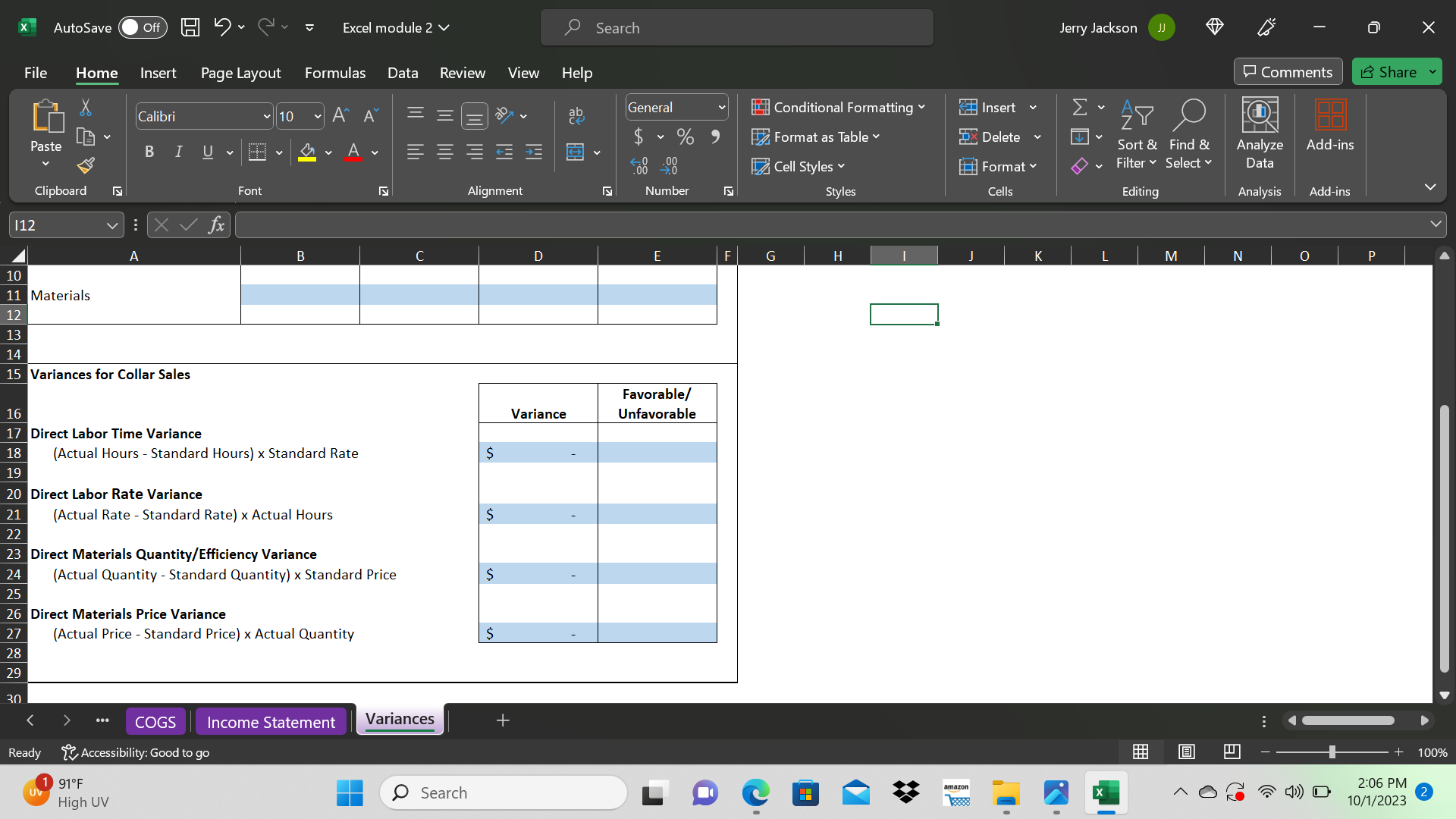Apply bold formatting to selection
This screenshot has height=819, width=1456.
(x=149, y=152)
